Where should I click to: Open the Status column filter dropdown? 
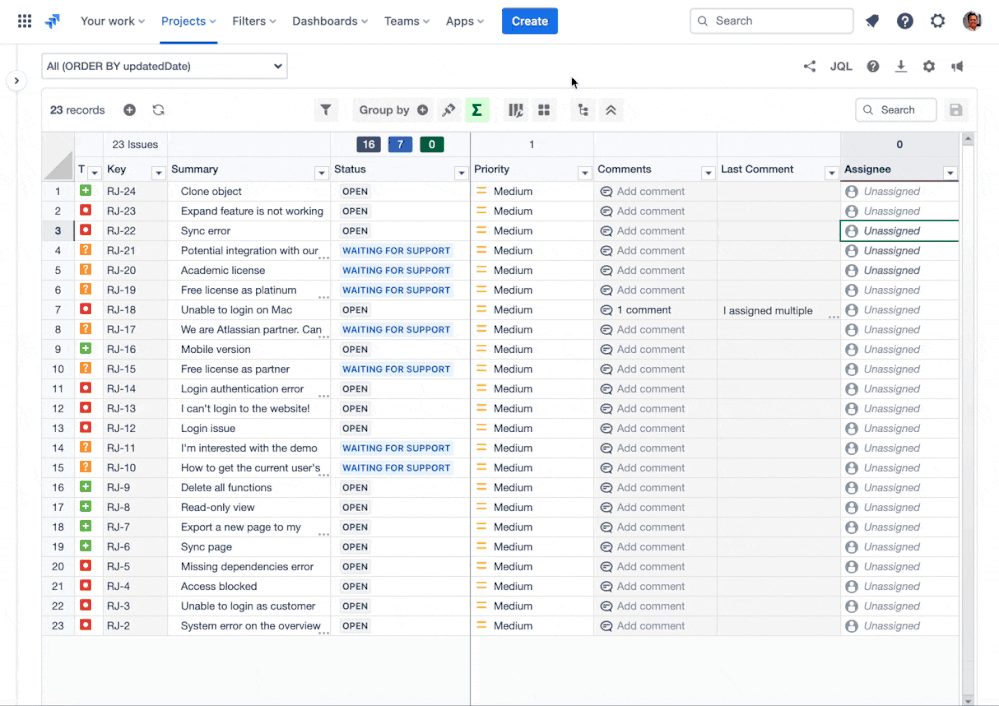pos(461,173)
